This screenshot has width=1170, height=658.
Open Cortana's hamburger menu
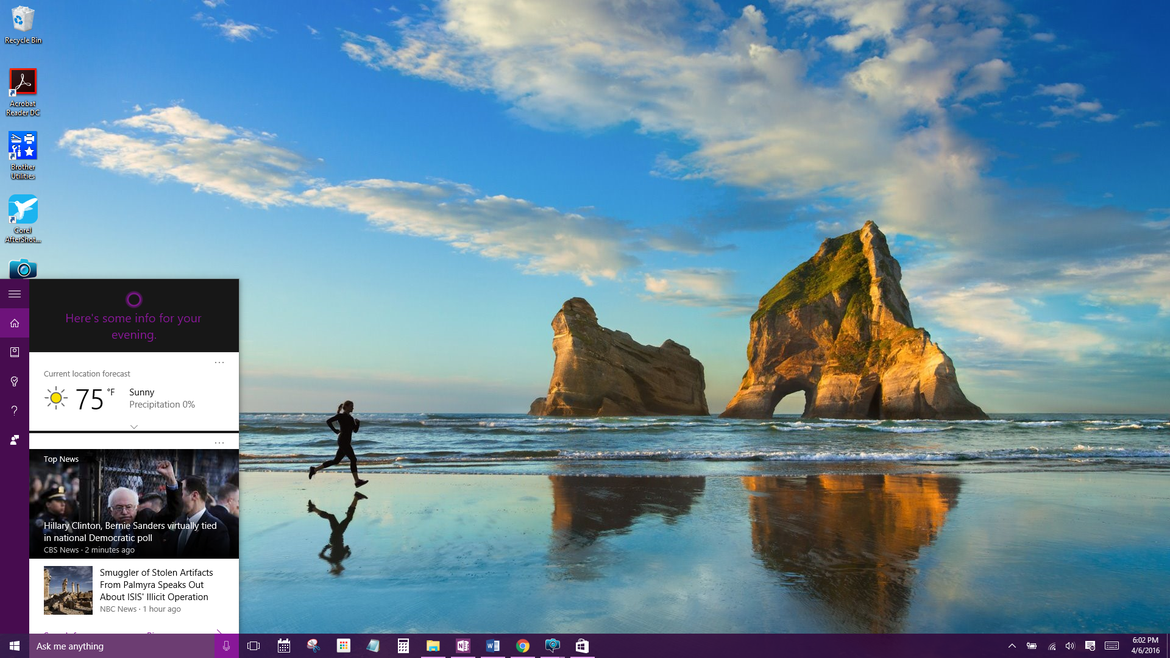coord(14,294)
